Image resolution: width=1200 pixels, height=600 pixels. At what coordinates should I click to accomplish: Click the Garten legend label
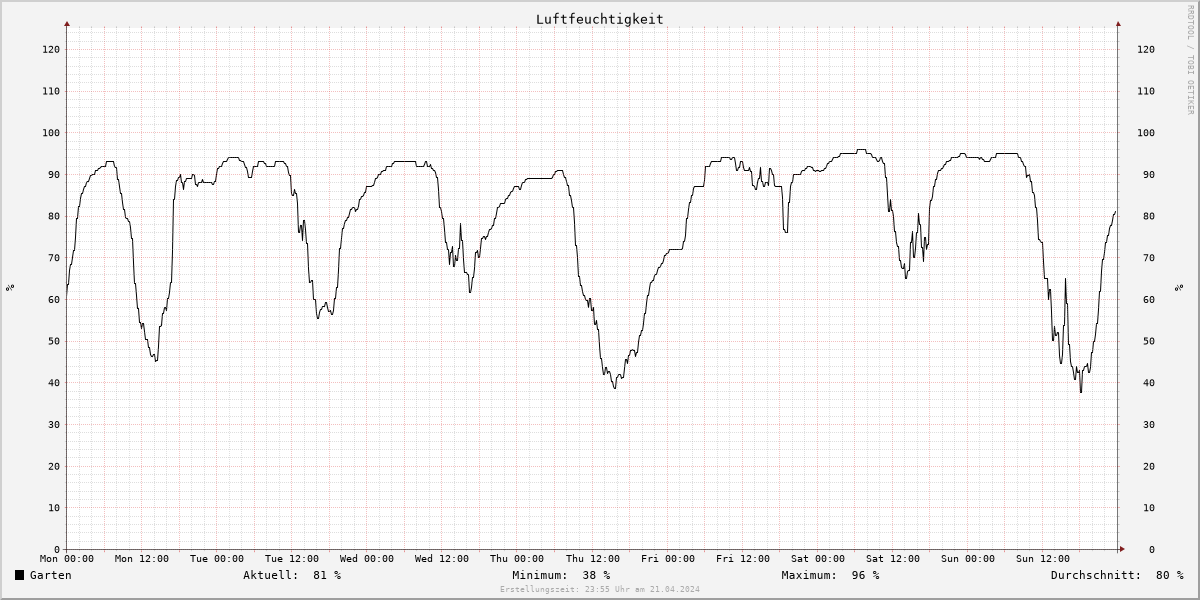pos(51,575)
